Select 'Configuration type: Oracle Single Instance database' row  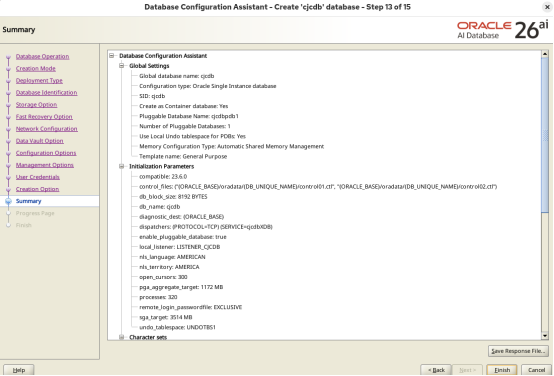(208, 86)
